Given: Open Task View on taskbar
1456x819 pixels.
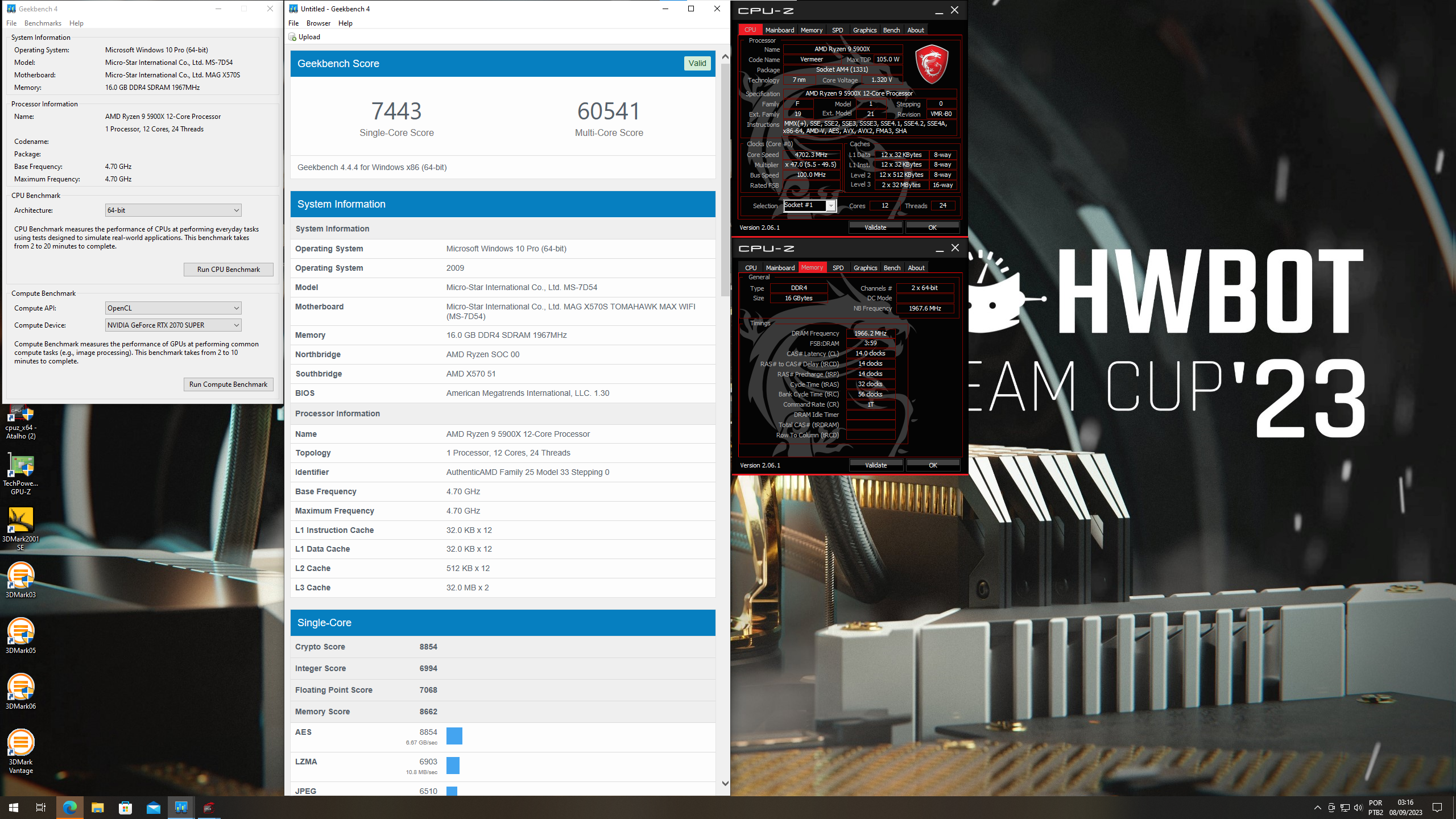Looking at the screenshot, I should coord(41,808).
